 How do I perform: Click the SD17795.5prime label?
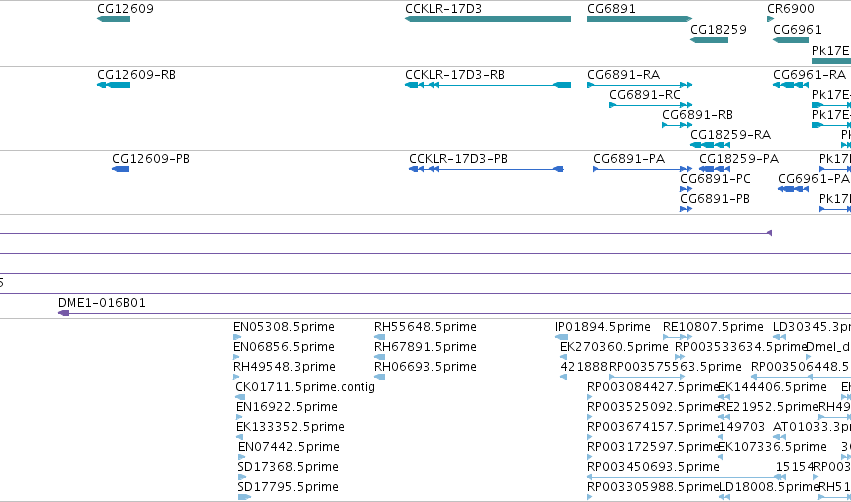coord(288,487)
